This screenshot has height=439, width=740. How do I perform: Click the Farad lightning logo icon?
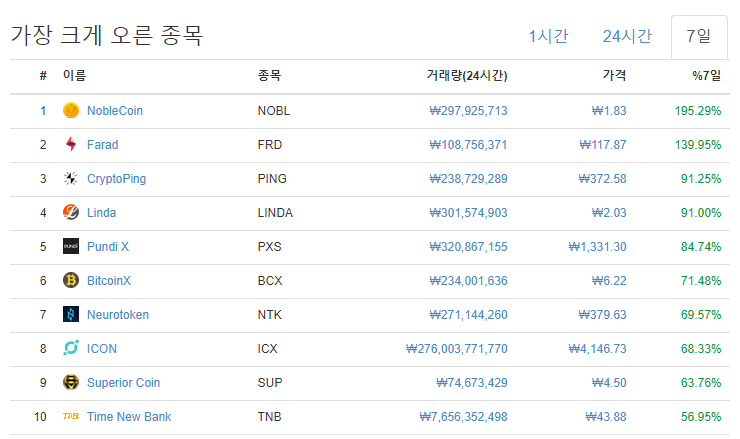(71, 145)
